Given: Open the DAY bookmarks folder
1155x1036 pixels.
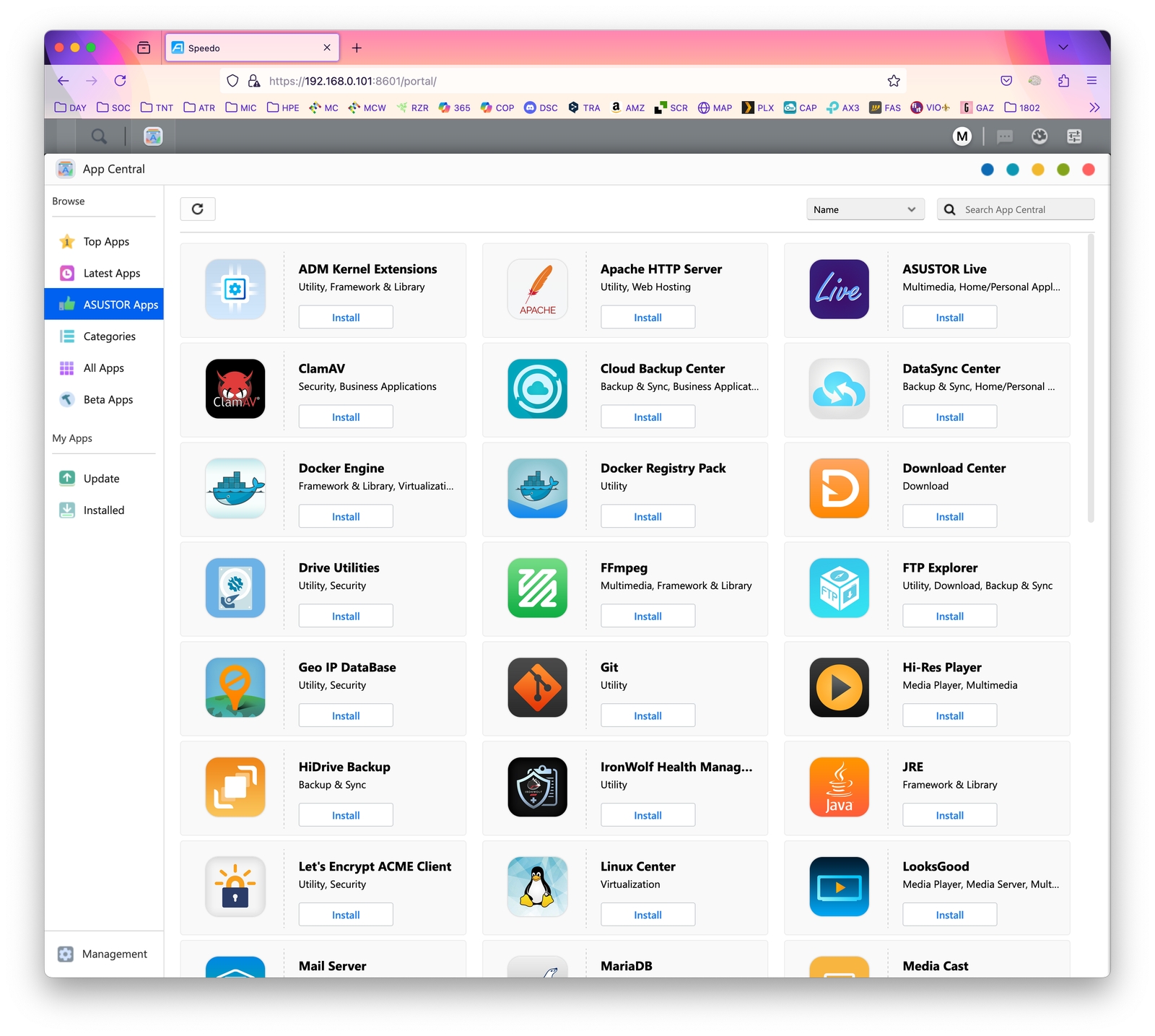Looking at the screenshot, I should coord(71,108).
